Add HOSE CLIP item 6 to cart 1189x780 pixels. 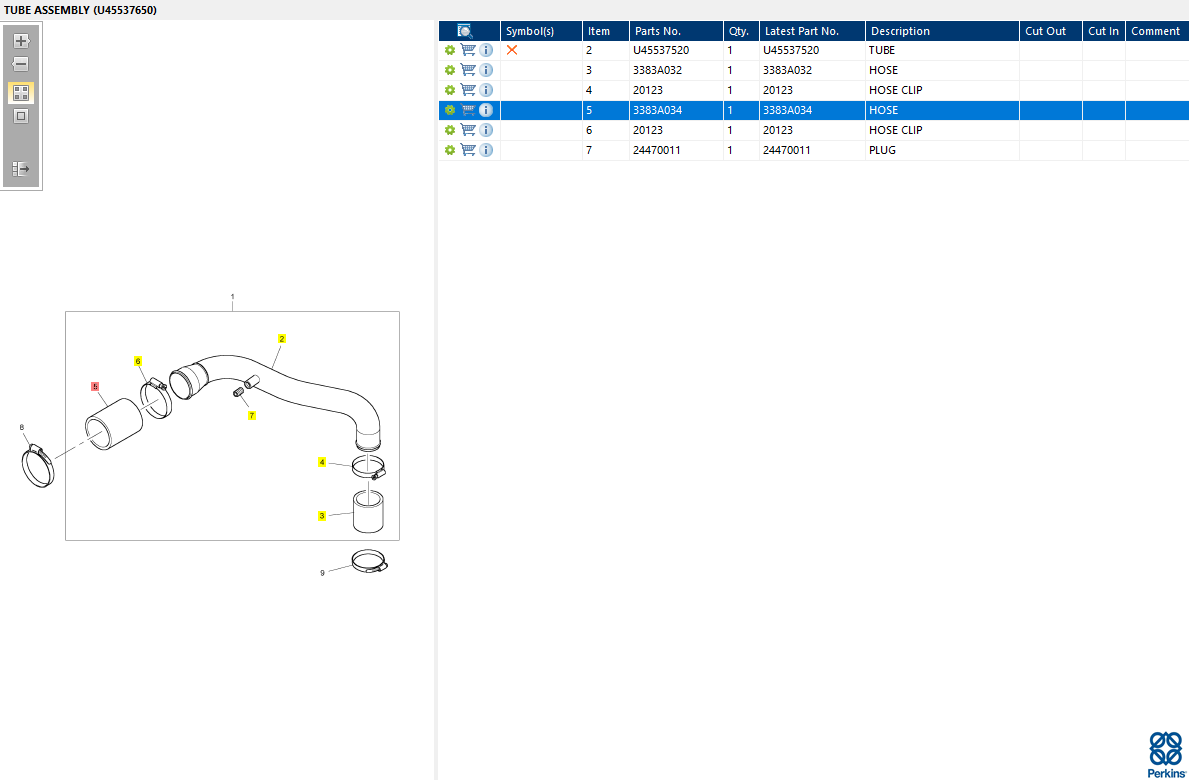(x=469, y=130)
